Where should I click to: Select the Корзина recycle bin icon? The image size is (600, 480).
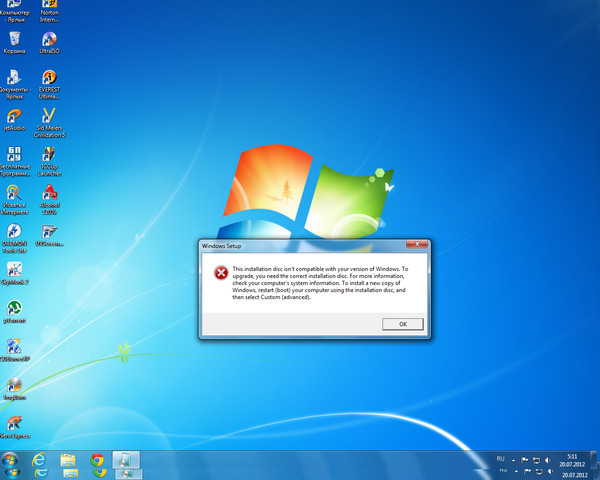[x=15, y=42]
